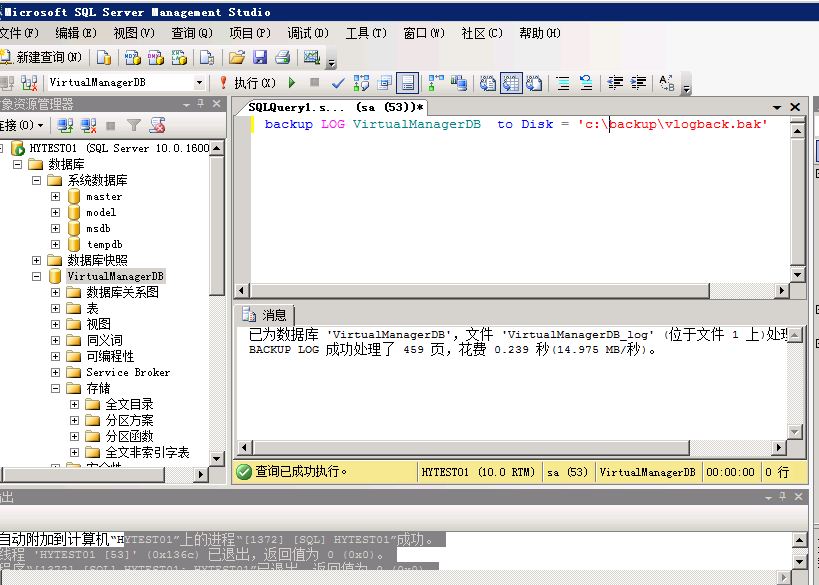Viewport: 819px width, 585px height.
Task: Click the Decrease Indent toolbar icon
Action: click(x=615, y=83)
